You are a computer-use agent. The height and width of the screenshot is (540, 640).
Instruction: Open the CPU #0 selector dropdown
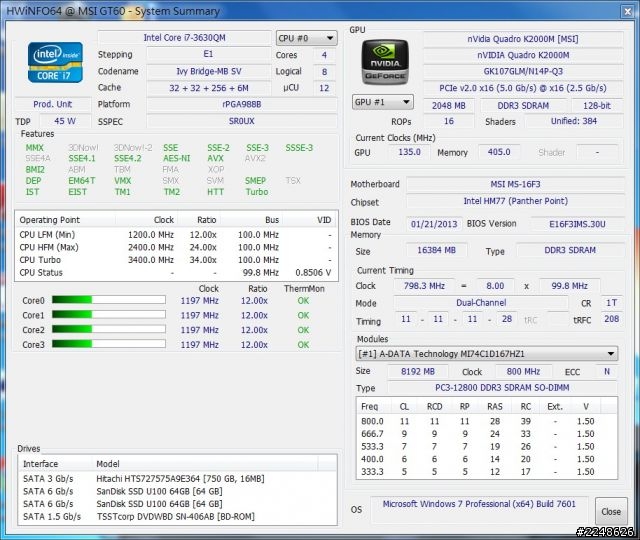(x=307, y=38)
